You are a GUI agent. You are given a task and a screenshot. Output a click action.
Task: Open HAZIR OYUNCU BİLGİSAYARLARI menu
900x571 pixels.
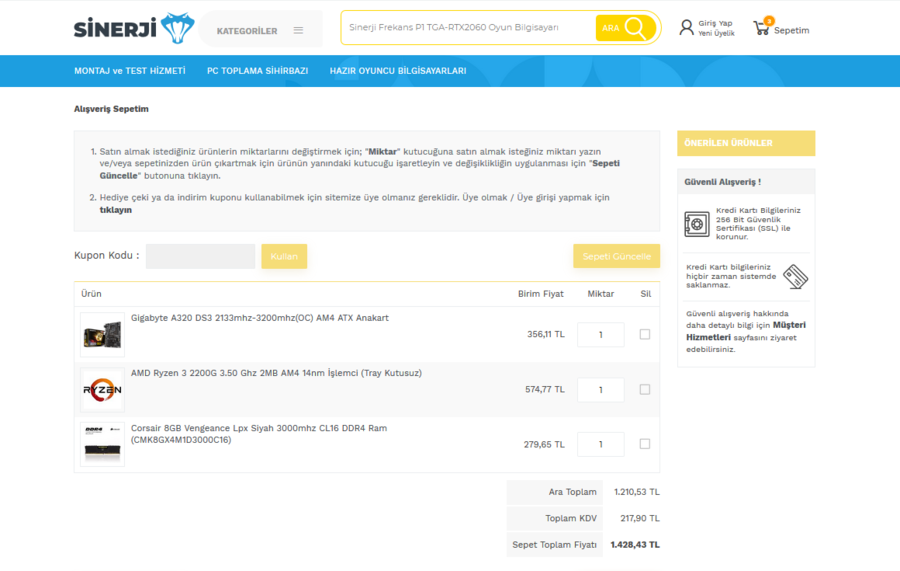(x=398, y=71)
